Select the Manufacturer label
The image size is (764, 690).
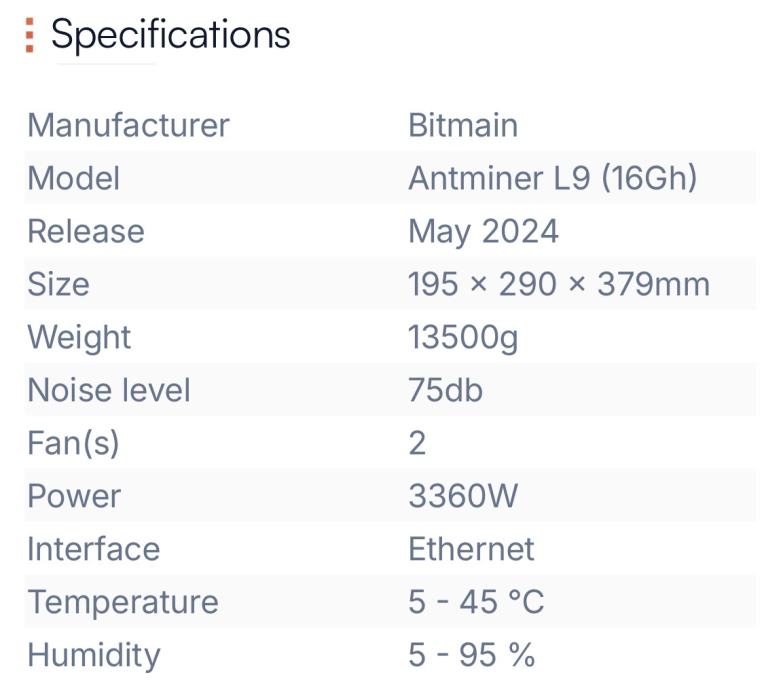coord(128,125)
